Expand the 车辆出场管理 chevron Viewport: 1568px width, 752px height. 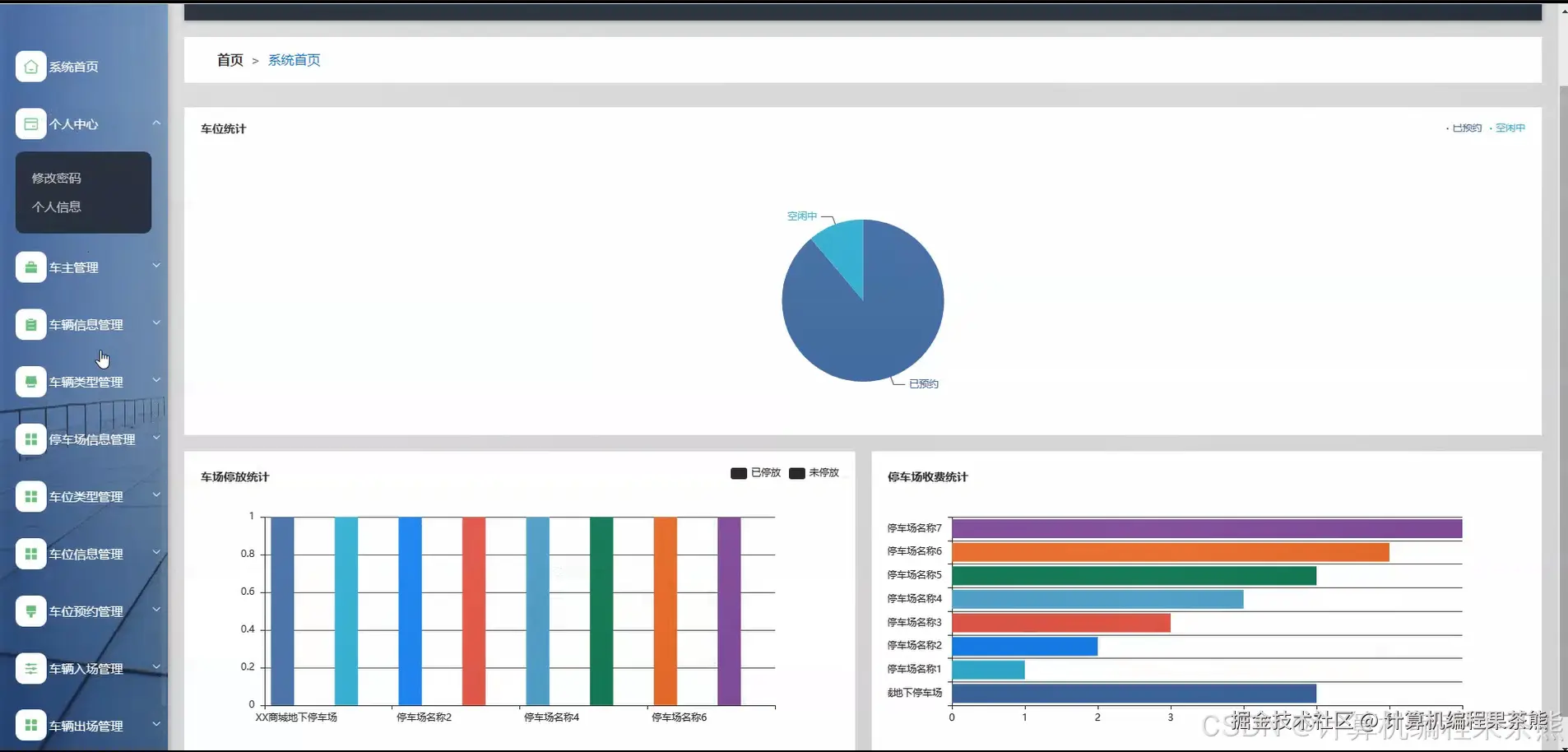click(156, 724)
